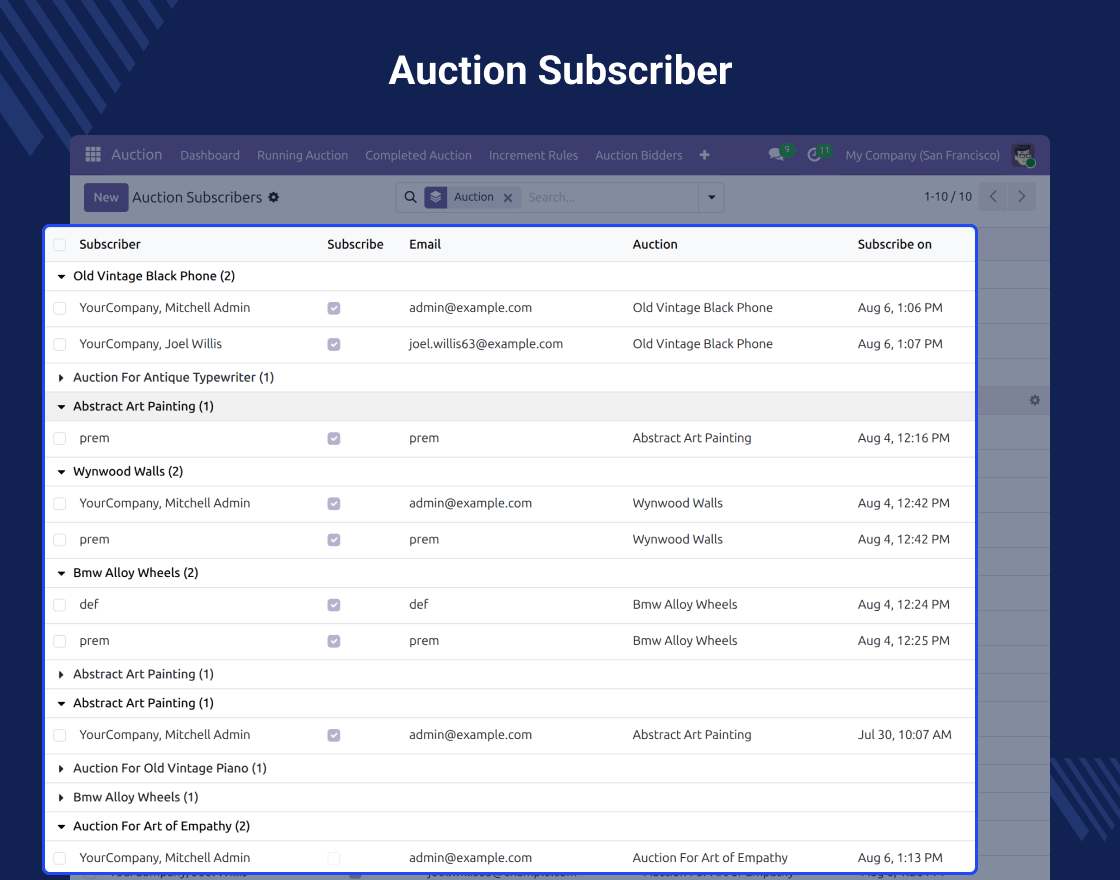Viewport: 1120px width, 880px height.
Task: Select the prem row under Abstract Art Painting
Action: click(x=60, y=439)
